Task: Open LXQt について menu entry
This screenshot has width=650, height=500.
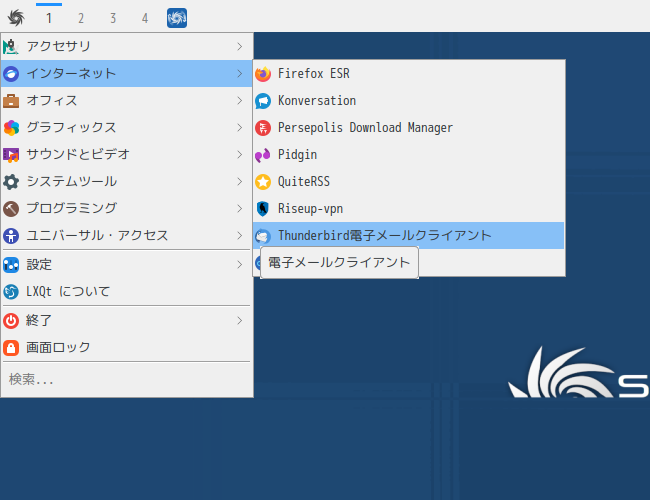Action: tap(127, 291)
